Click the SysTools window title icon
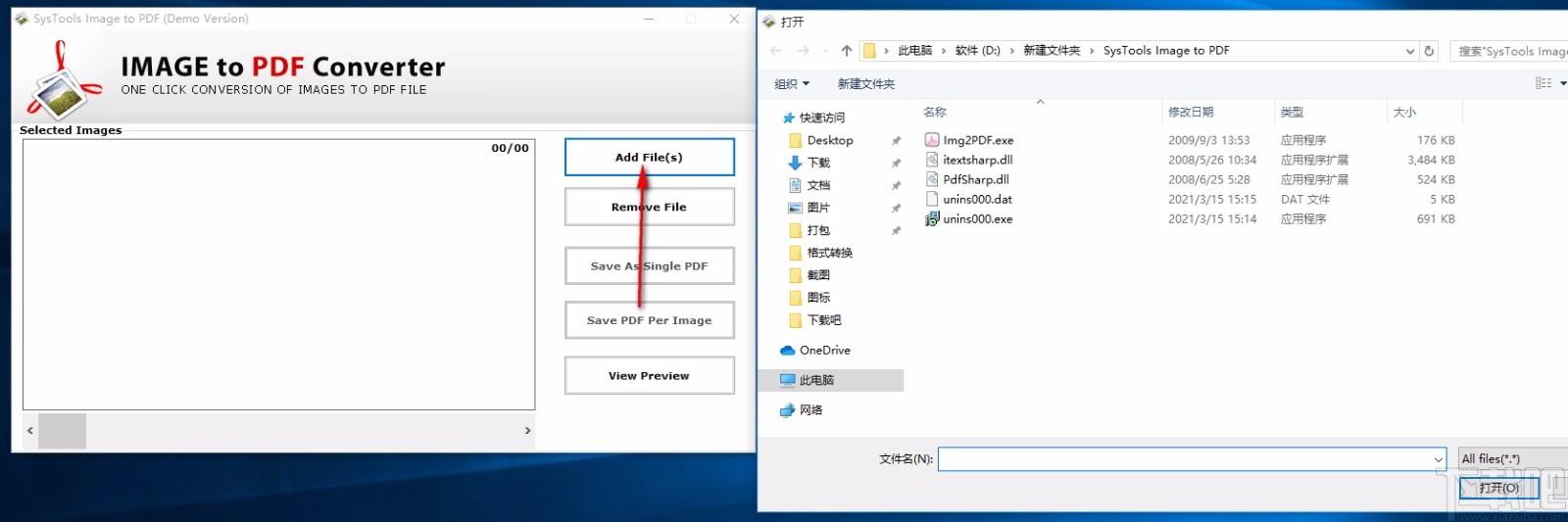 (22, 19)
